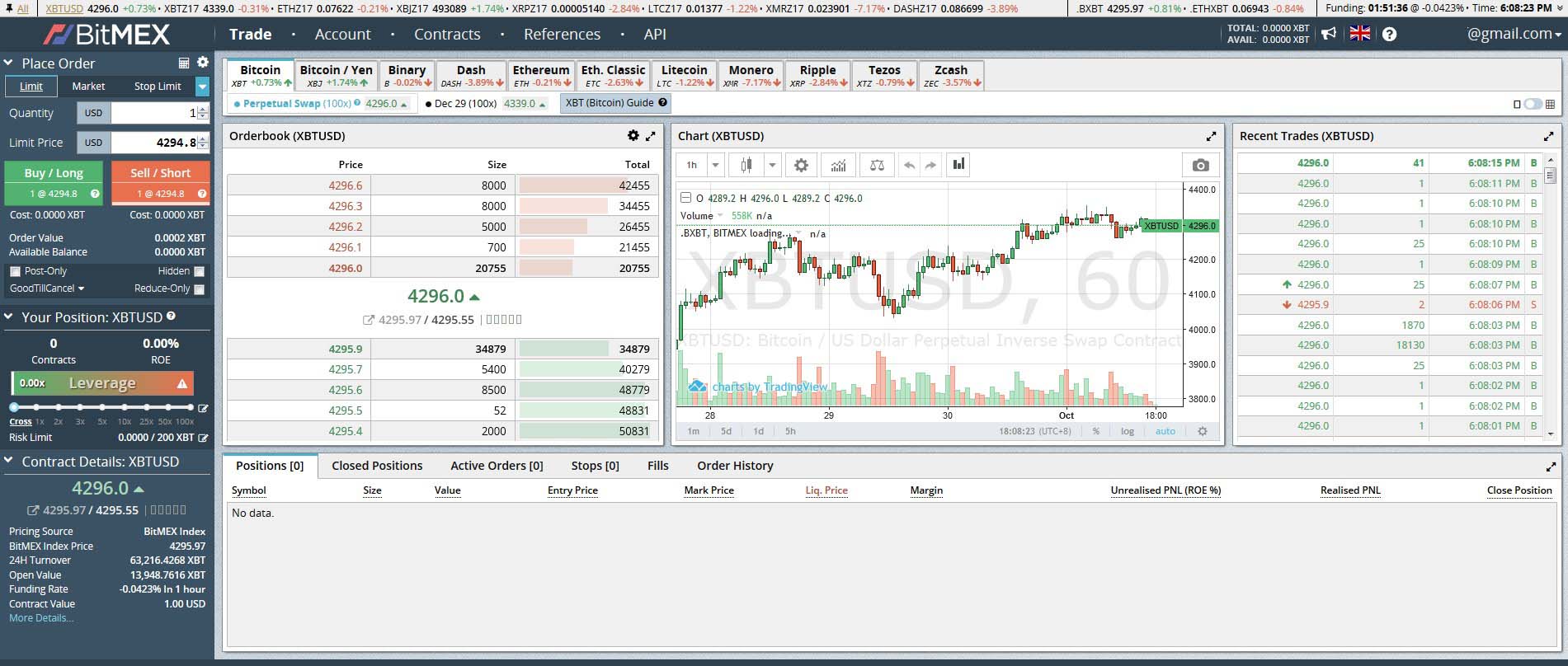Expand Recent Trades panel to fullscreen
1568x666 pixels.
click(x=1548, y=136)
